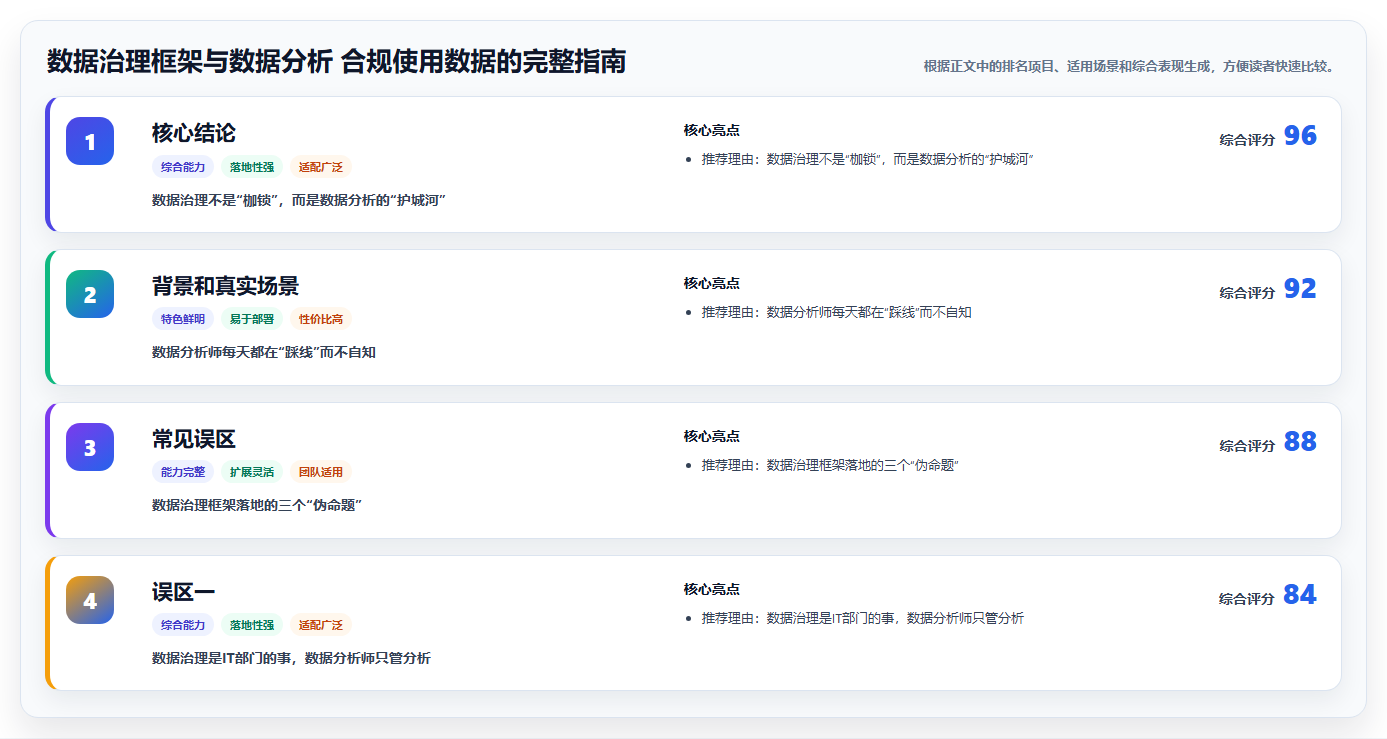Click the rank 2 number badge
Screen dimensions: 1387x739
(x=90, y=294)
